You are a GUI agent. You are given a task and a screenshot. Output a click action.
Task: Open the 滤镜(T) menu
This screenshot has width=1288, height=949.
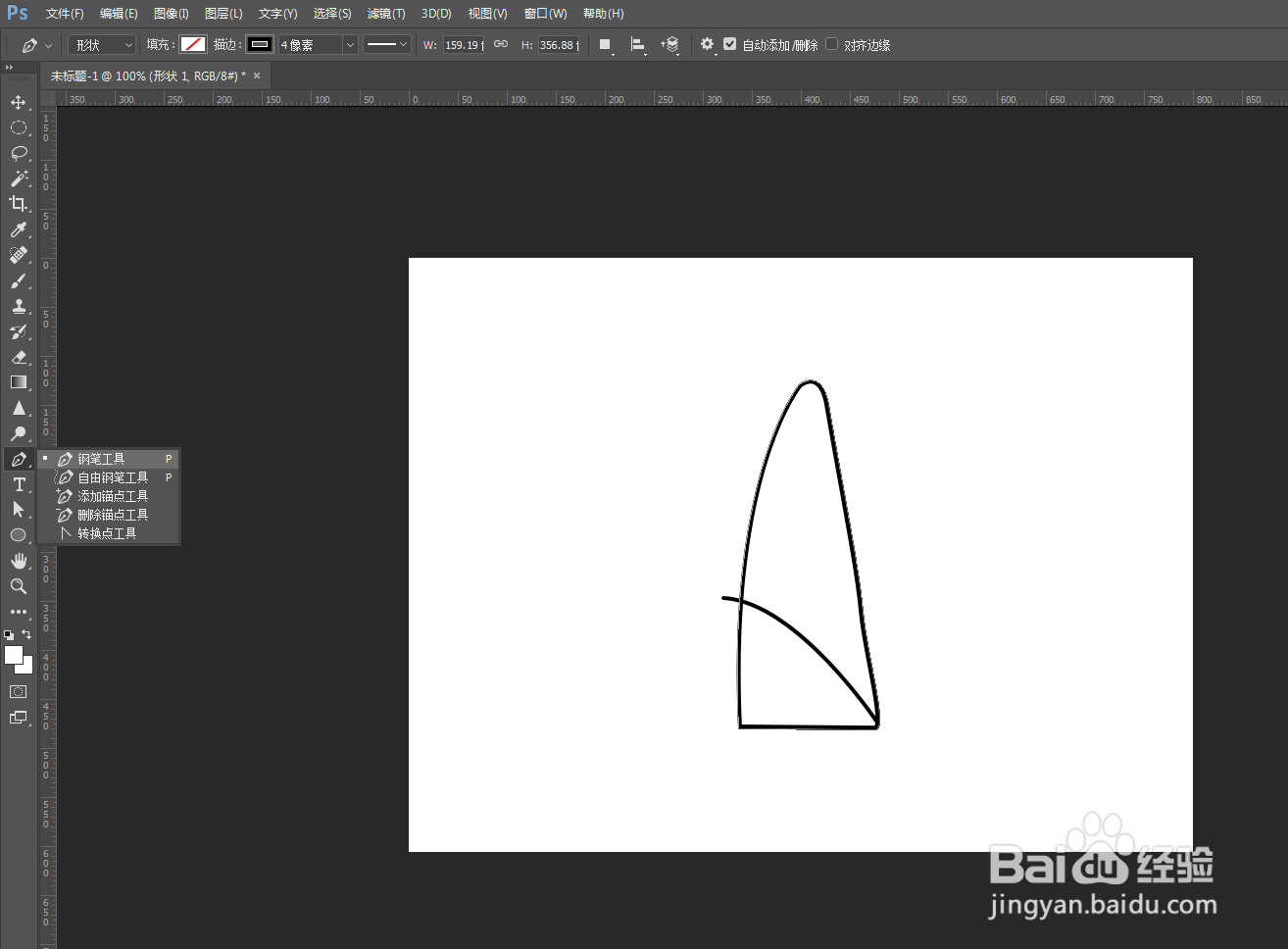386,14
